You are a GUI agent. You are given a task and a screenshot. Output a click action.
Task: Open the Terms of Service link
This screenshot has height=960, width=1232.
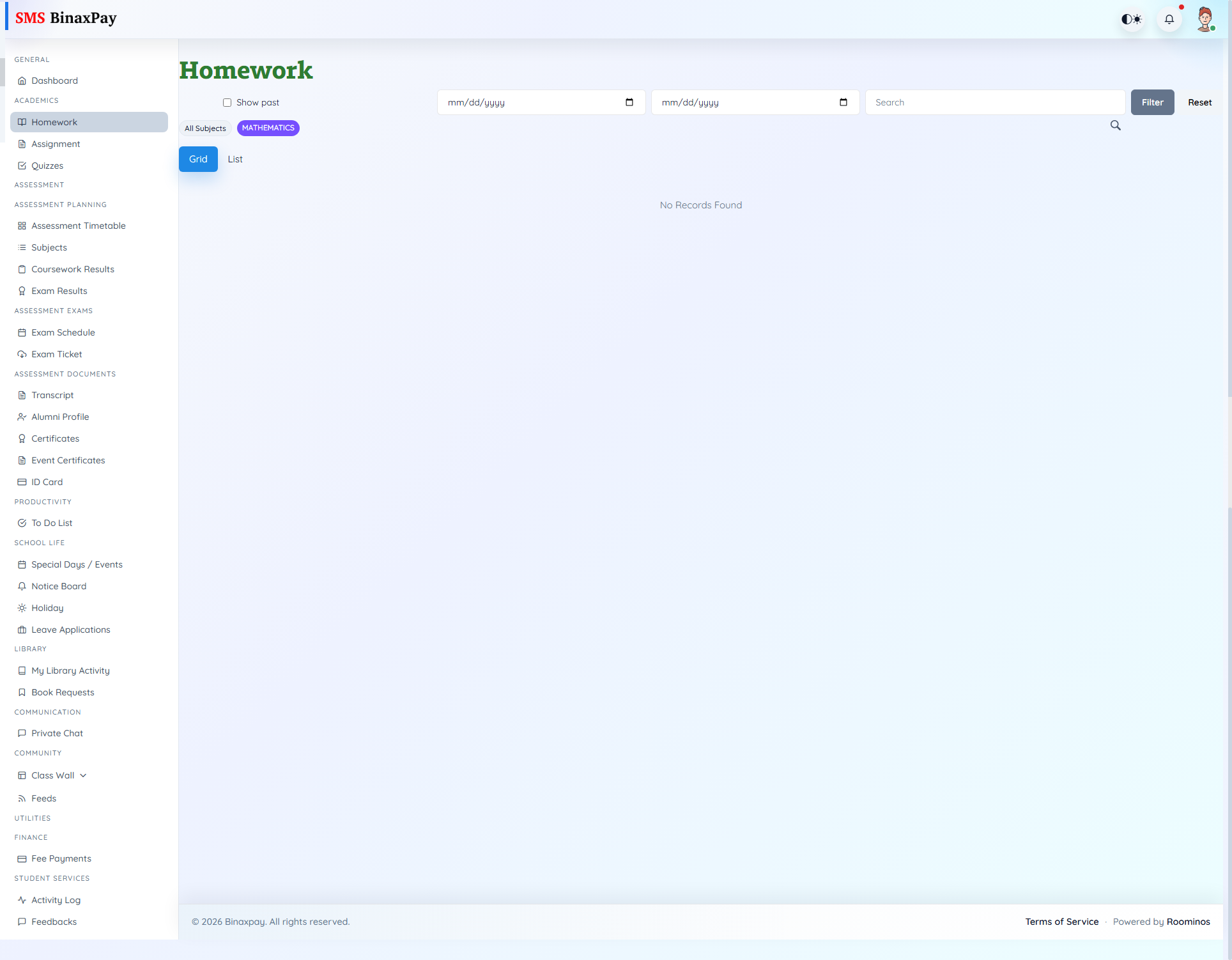coord(1061,921)
